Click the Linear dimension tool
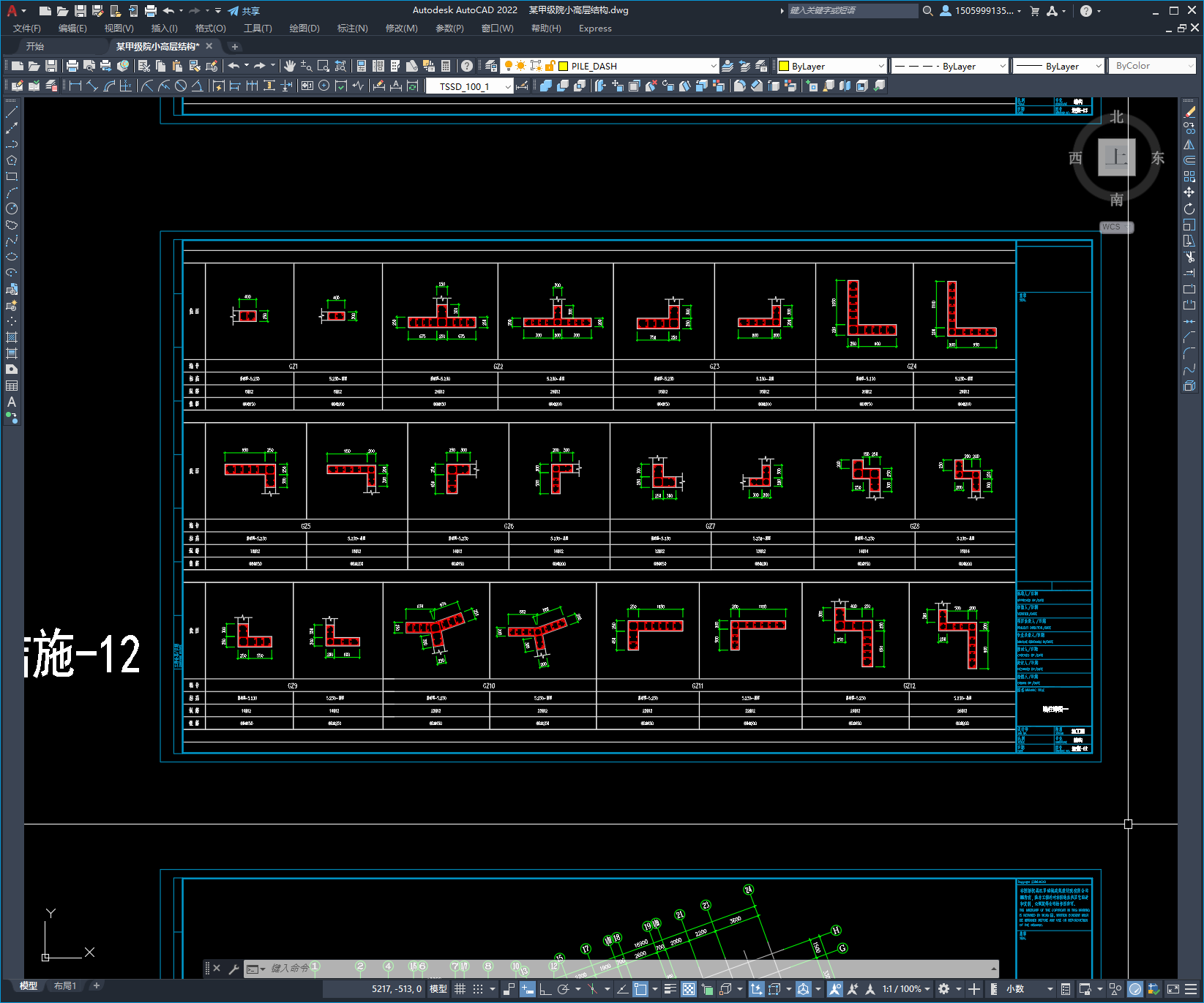This screenshot has width=1204, height=1003. (75, 86)
